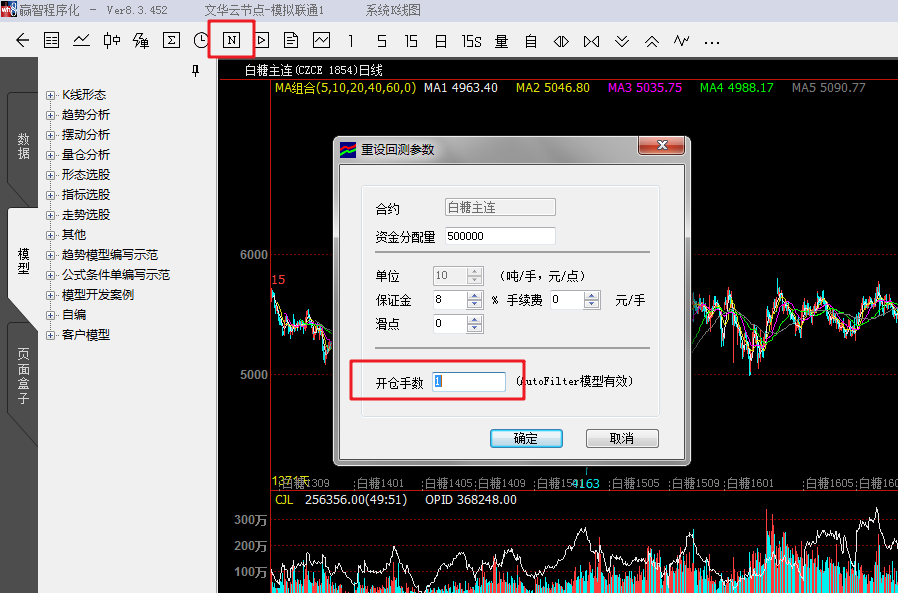Click the back arrow in the toolbar
The width and height of the screenshot is (898, 593).
click(22, 41)
